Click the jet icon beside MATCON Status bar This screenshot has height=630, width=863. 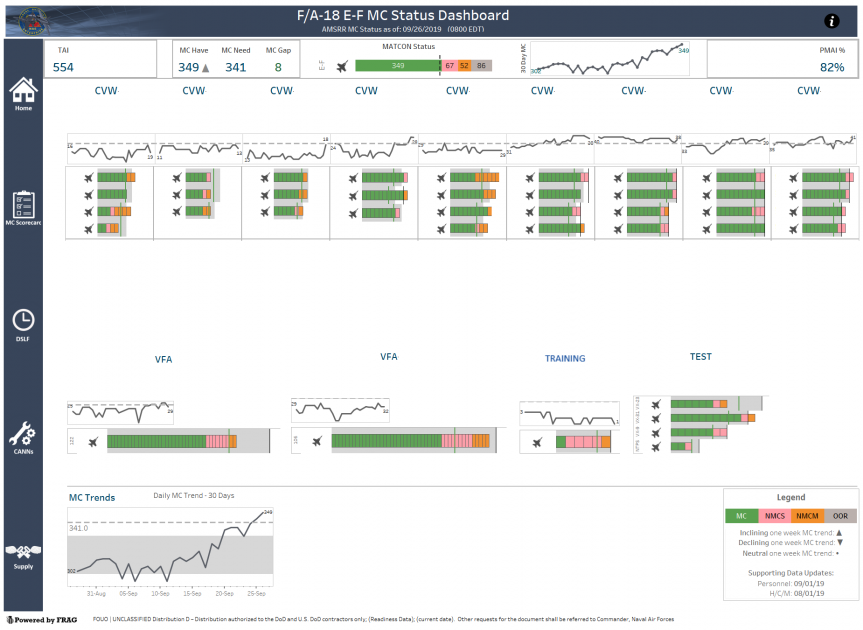342,66
